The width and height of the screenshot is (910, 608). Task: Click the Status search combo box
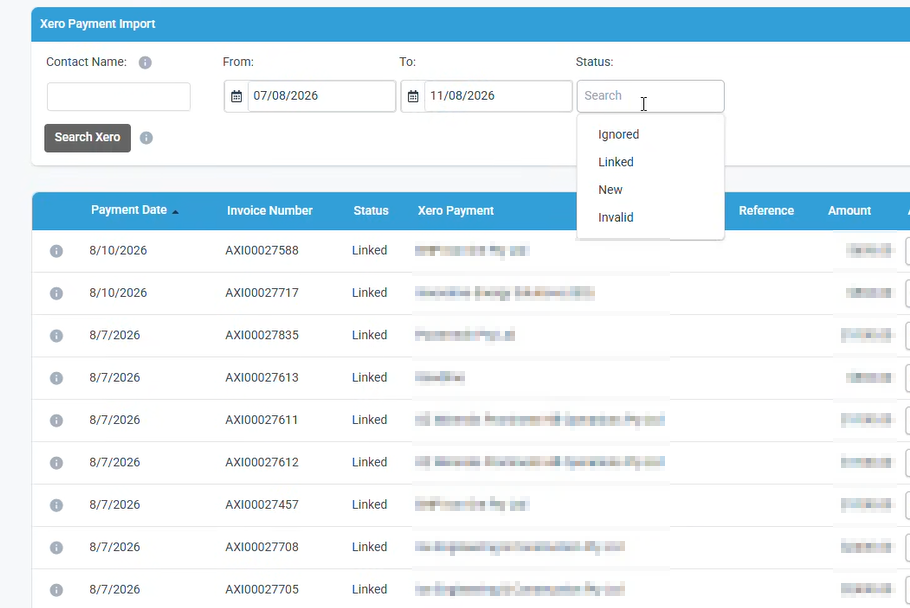(651, 96)
